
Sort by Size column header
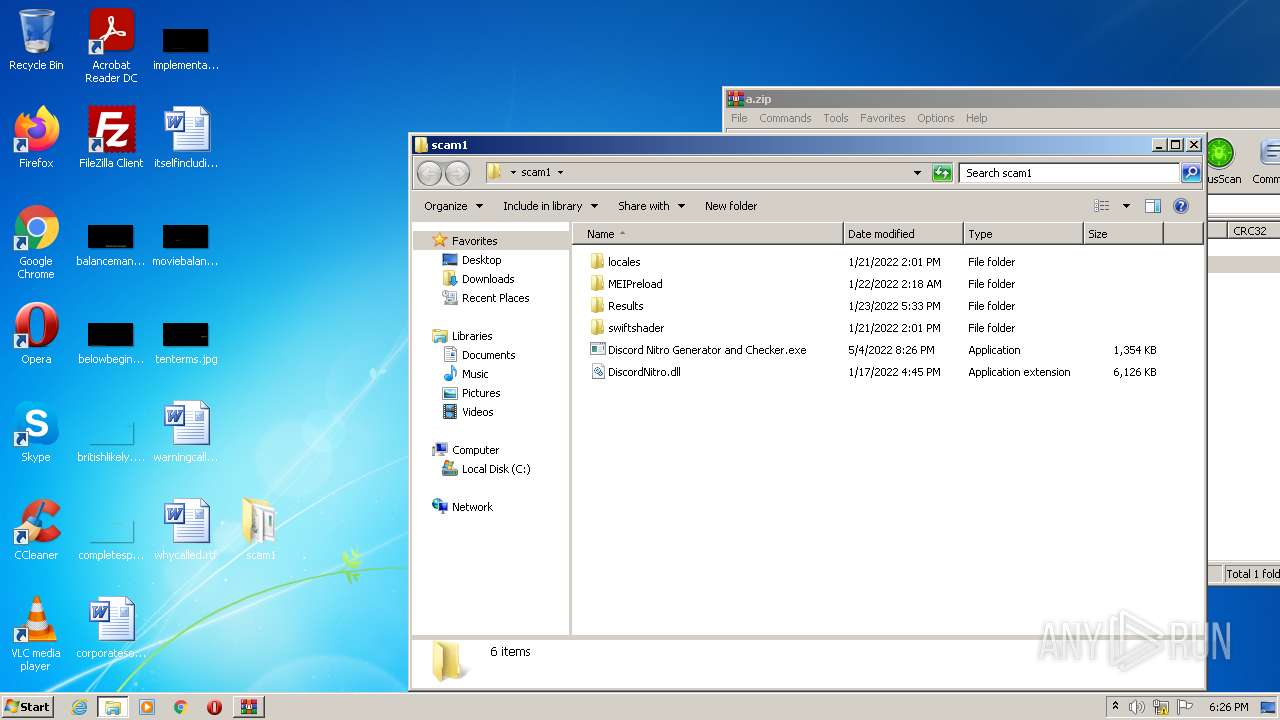[1123, 234]
